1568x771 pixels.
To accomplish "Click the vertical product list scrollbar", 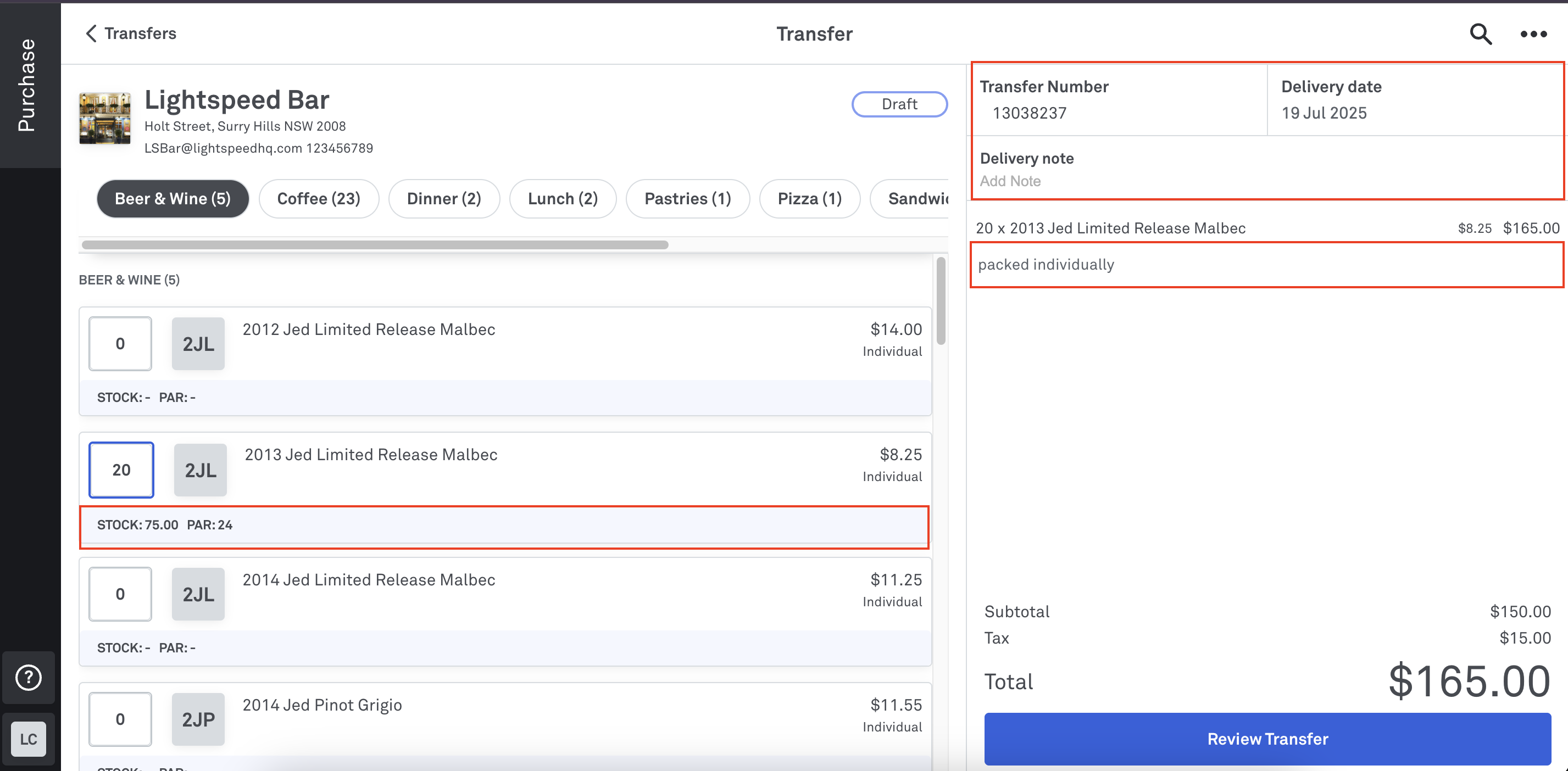I will (941, 300).
